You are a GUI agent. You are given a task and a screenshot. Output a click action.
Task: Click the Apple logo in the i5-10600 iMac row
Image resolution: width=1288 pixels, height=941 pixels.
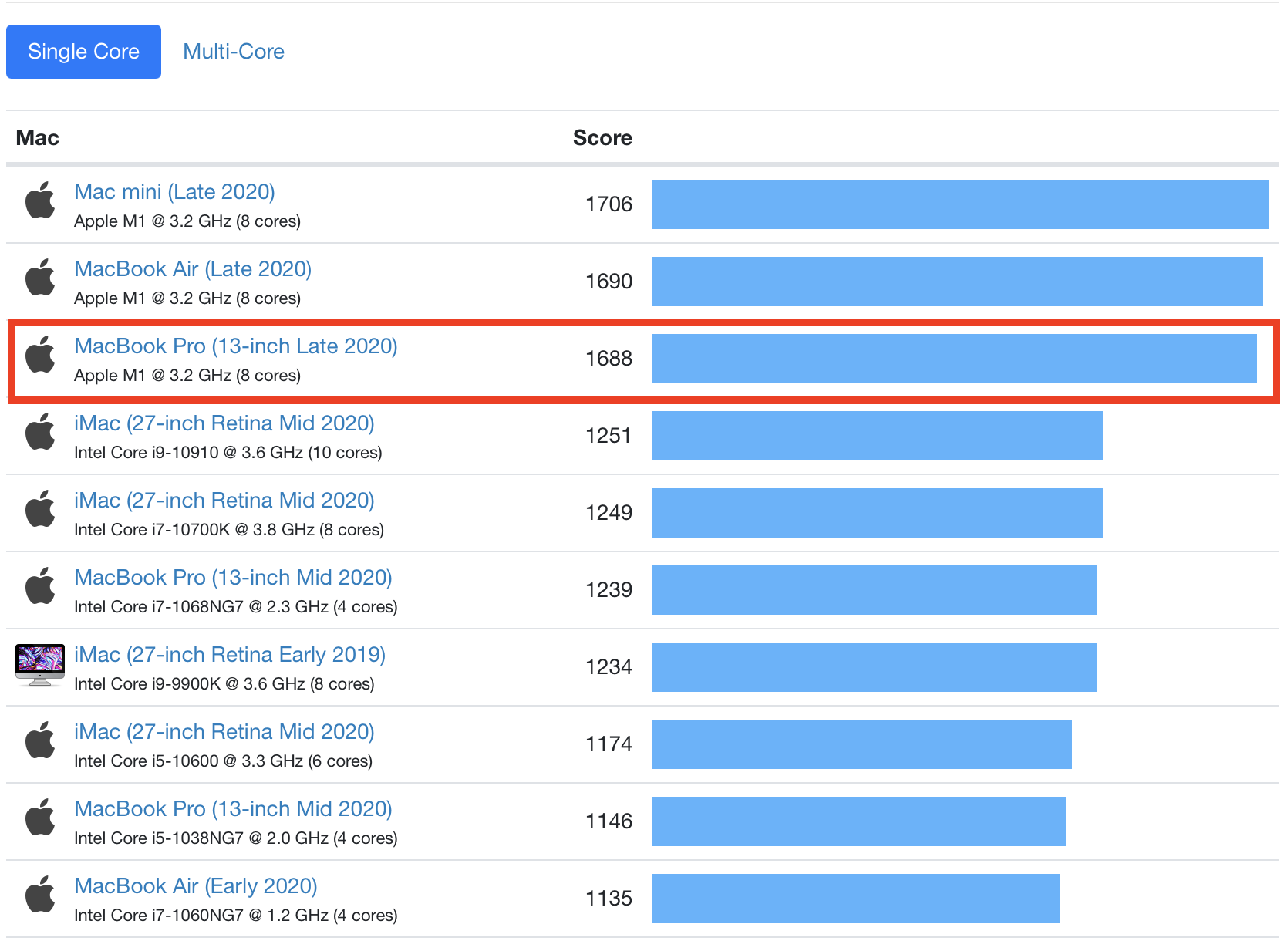40,740
